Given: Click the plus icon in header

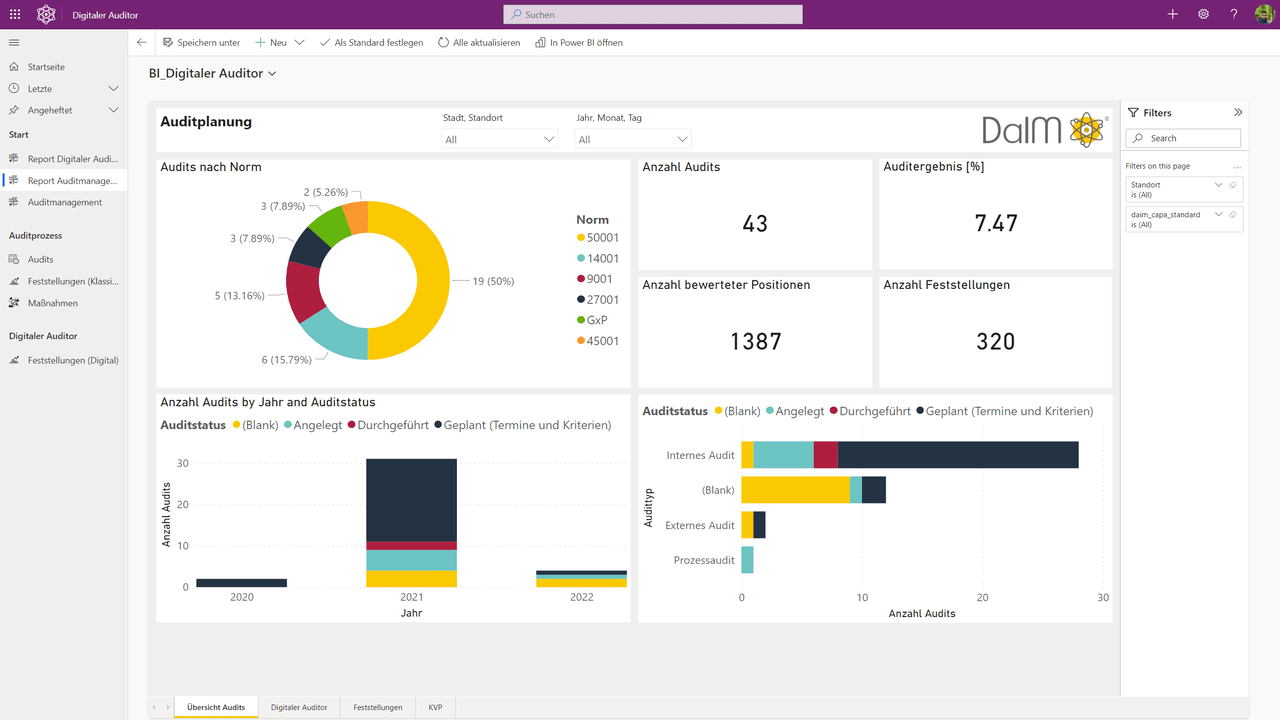Looking at the screenshot, I should point(1173,15).
